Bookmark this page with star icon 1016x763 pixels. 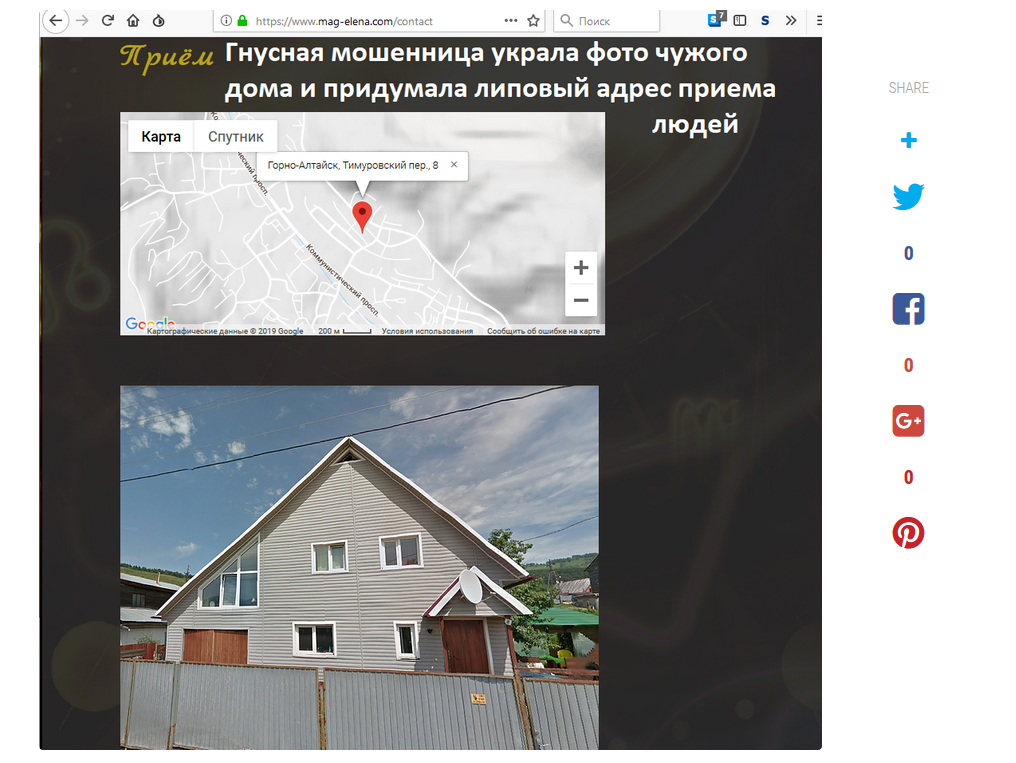[x=534, y=20]
